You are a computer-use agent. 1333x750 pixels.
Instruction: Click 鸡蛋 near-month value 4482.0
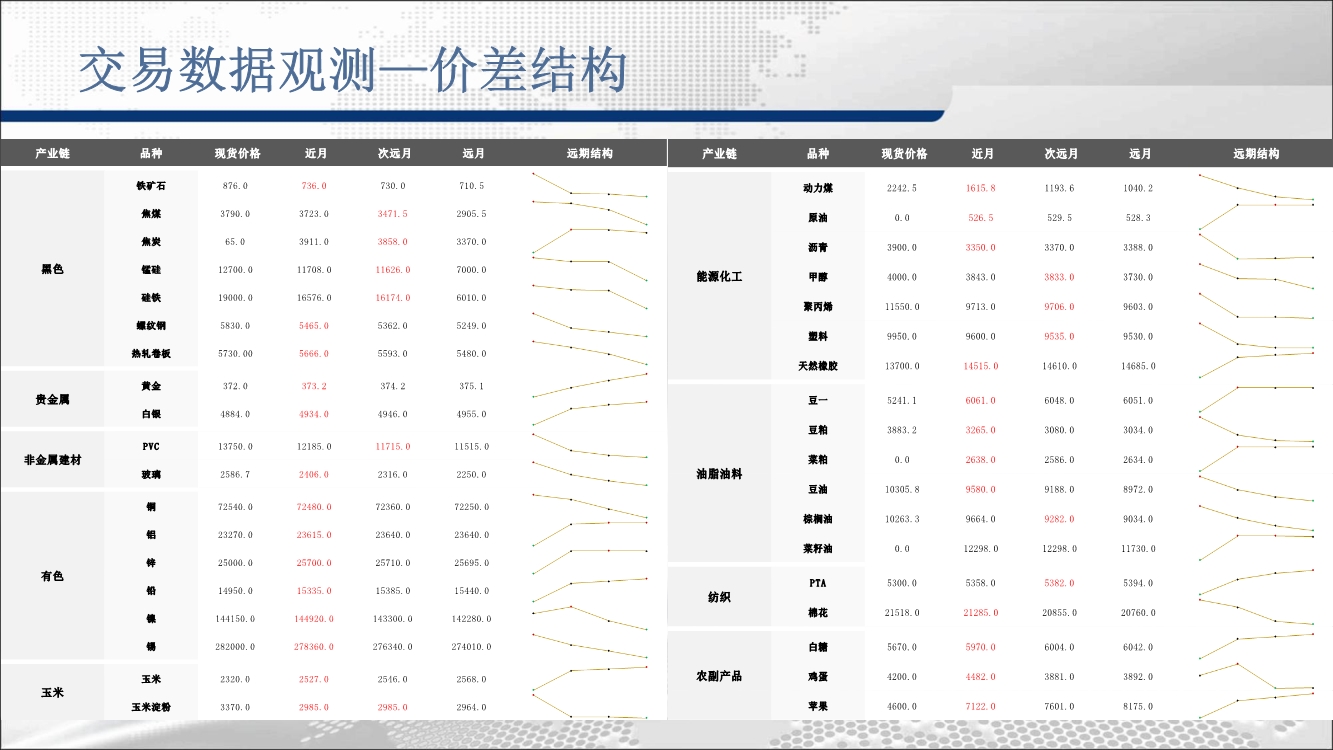(981, 677)
